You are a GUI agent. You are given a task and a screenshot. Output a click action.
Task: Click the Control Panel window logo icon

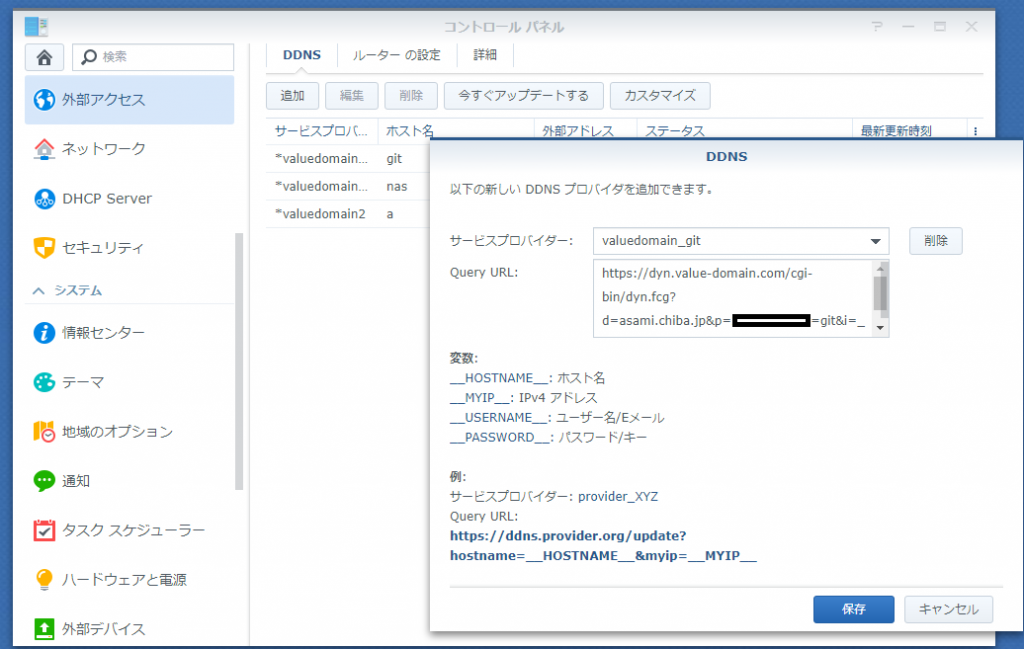[36, 27]
